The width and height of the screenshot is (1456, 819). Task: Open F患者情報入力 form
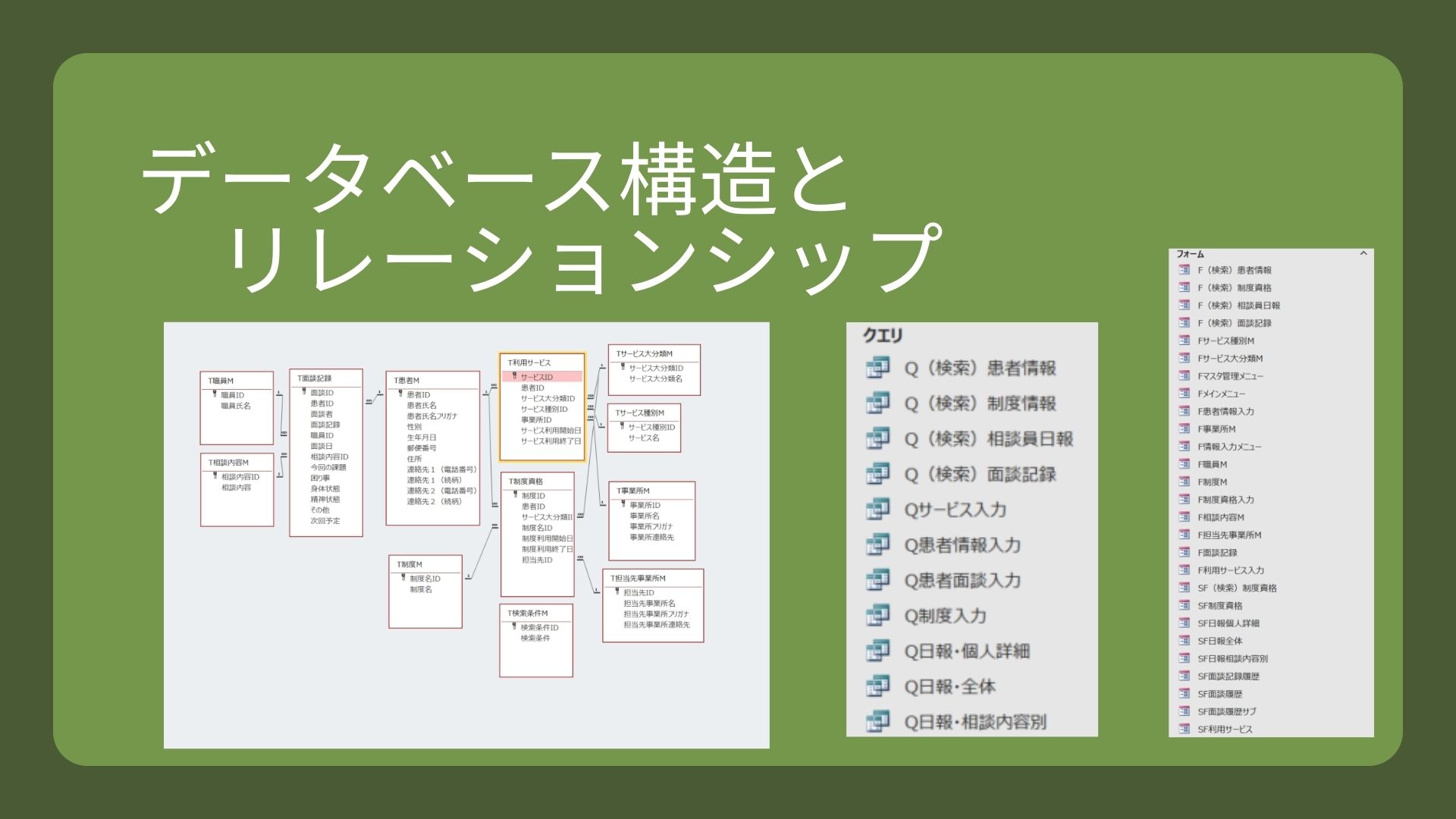tap(1225, 412)
